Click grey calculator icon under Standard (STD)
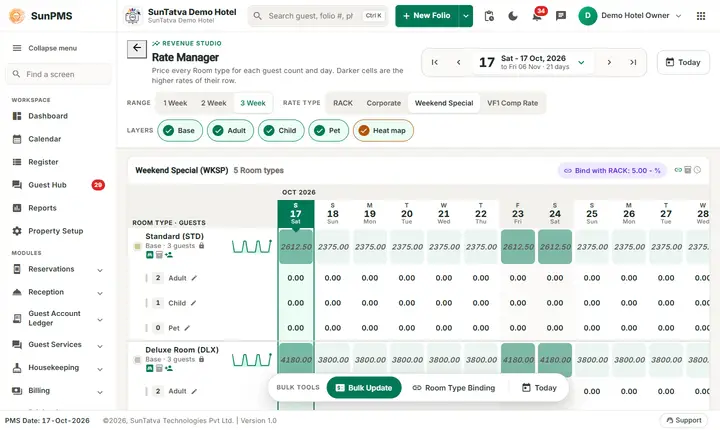 159,255
